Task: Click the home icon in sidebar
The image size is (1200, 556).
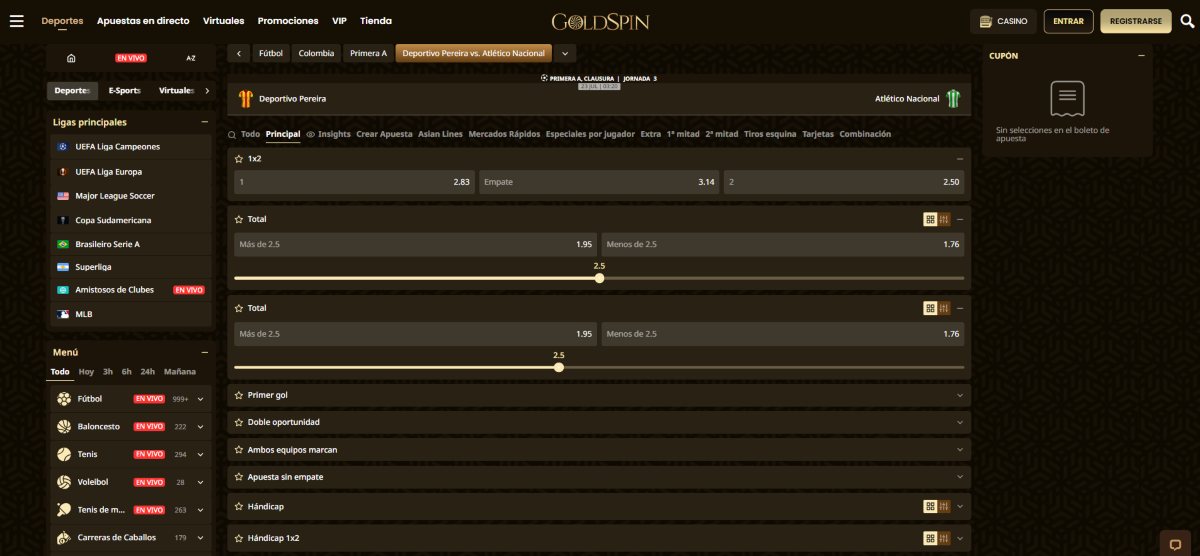Action: (x=71, y=58)
